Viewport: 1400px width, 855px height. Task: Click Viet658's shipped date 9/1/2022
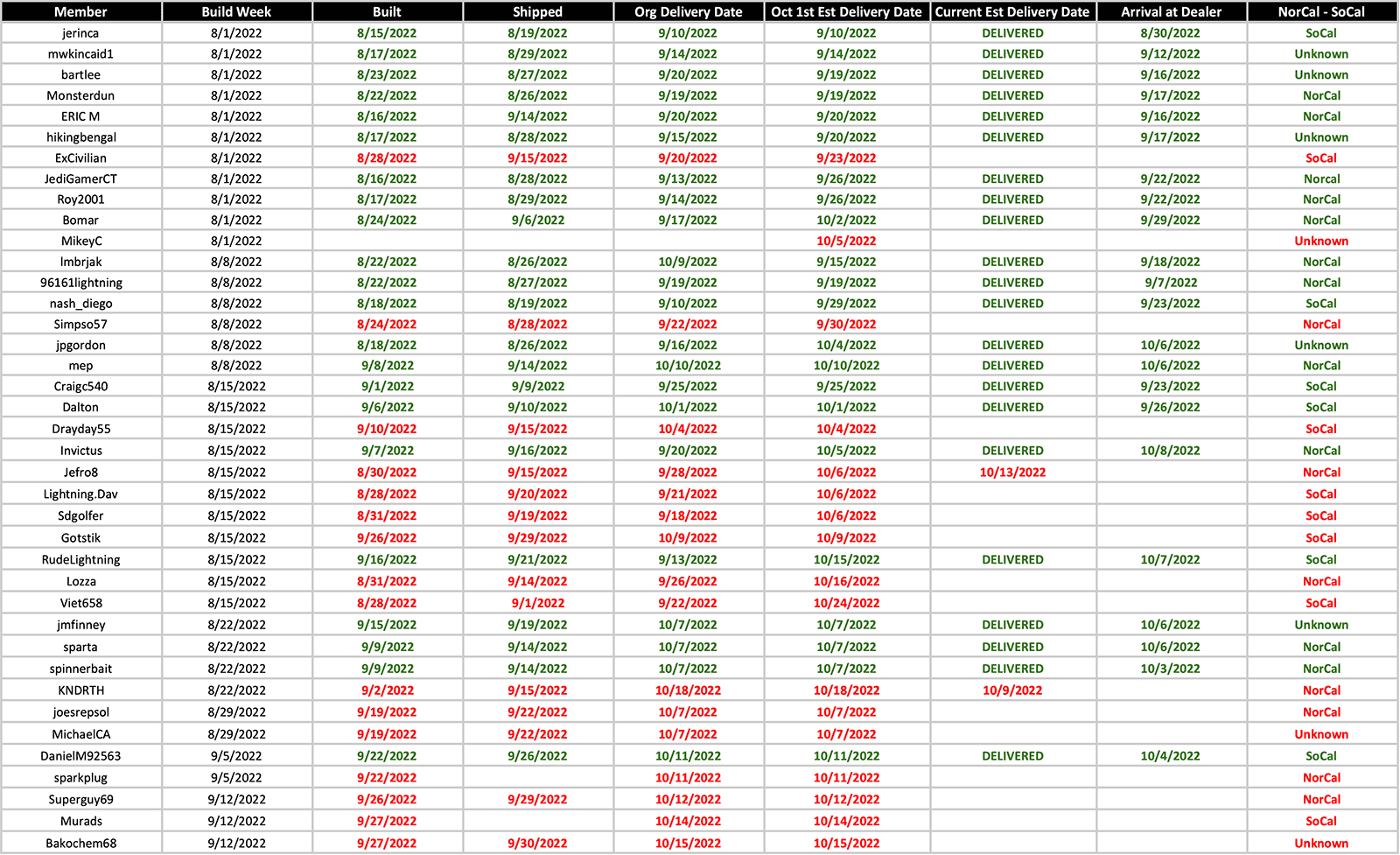tap(538, 603)
